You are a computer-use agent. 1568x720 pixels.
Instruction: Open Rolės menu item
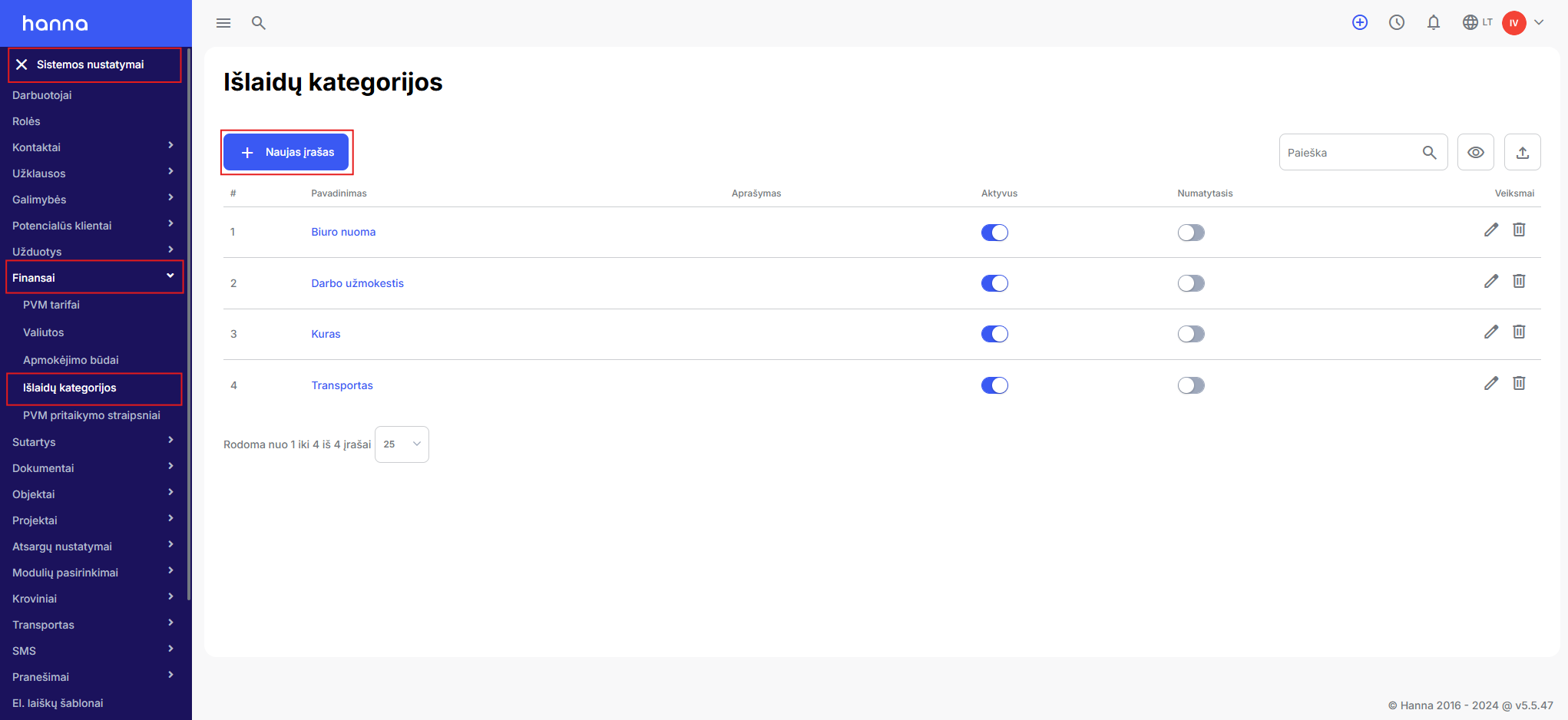(26, 121)
